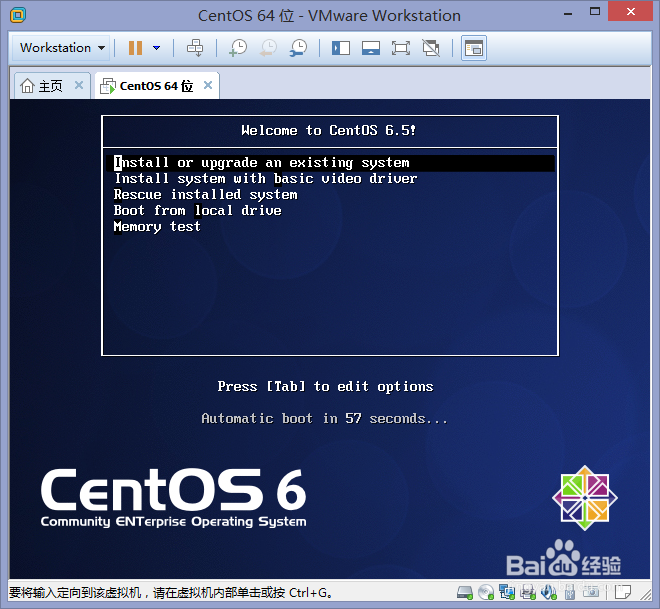Select 'Memory test' boot entry
The width and height of the screenshot is (660, 609).
(157, 227)
